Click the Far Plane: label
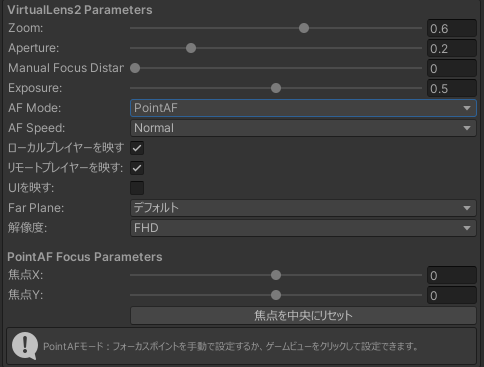The height and width of the screenshot is (367, 484). 36,208
